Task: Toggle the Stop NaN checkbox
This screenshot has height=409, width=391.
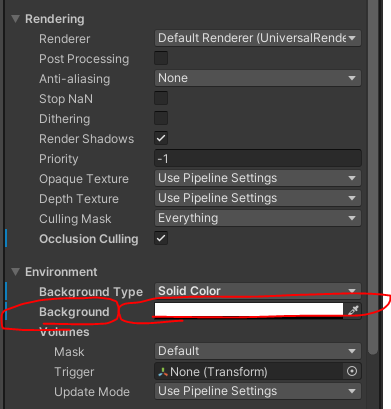Action: click(161, 98)
